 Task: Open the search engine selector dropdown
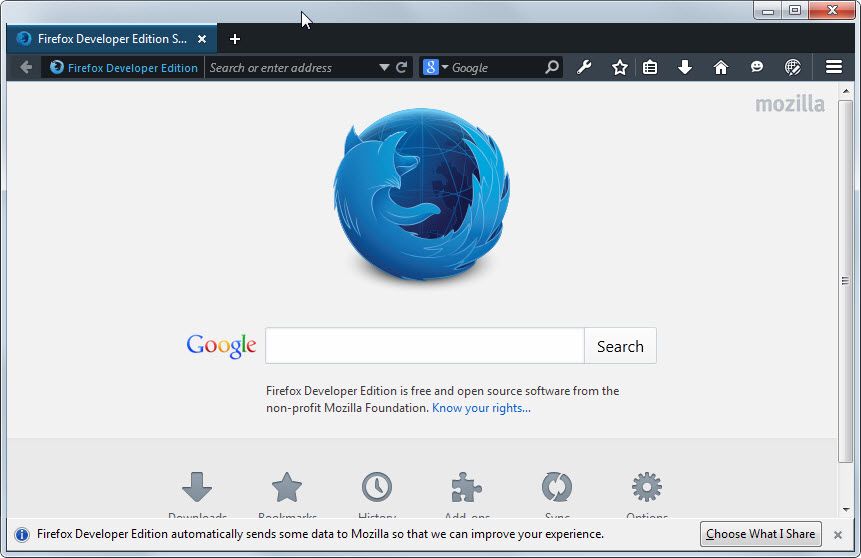pos(436,67)
